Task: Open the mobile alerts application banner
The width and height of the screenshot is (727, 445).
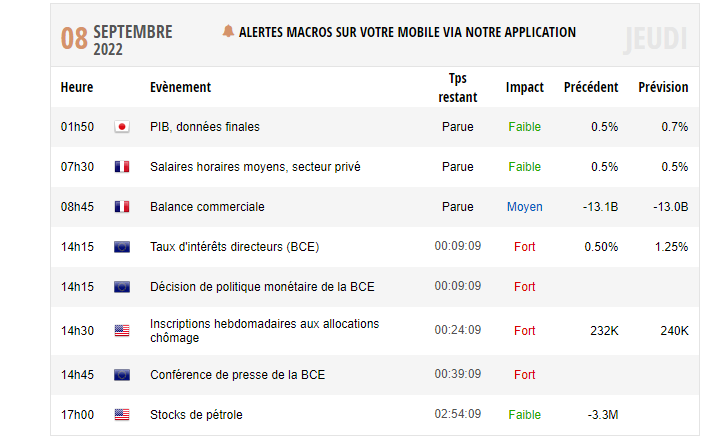Action: 407,32
